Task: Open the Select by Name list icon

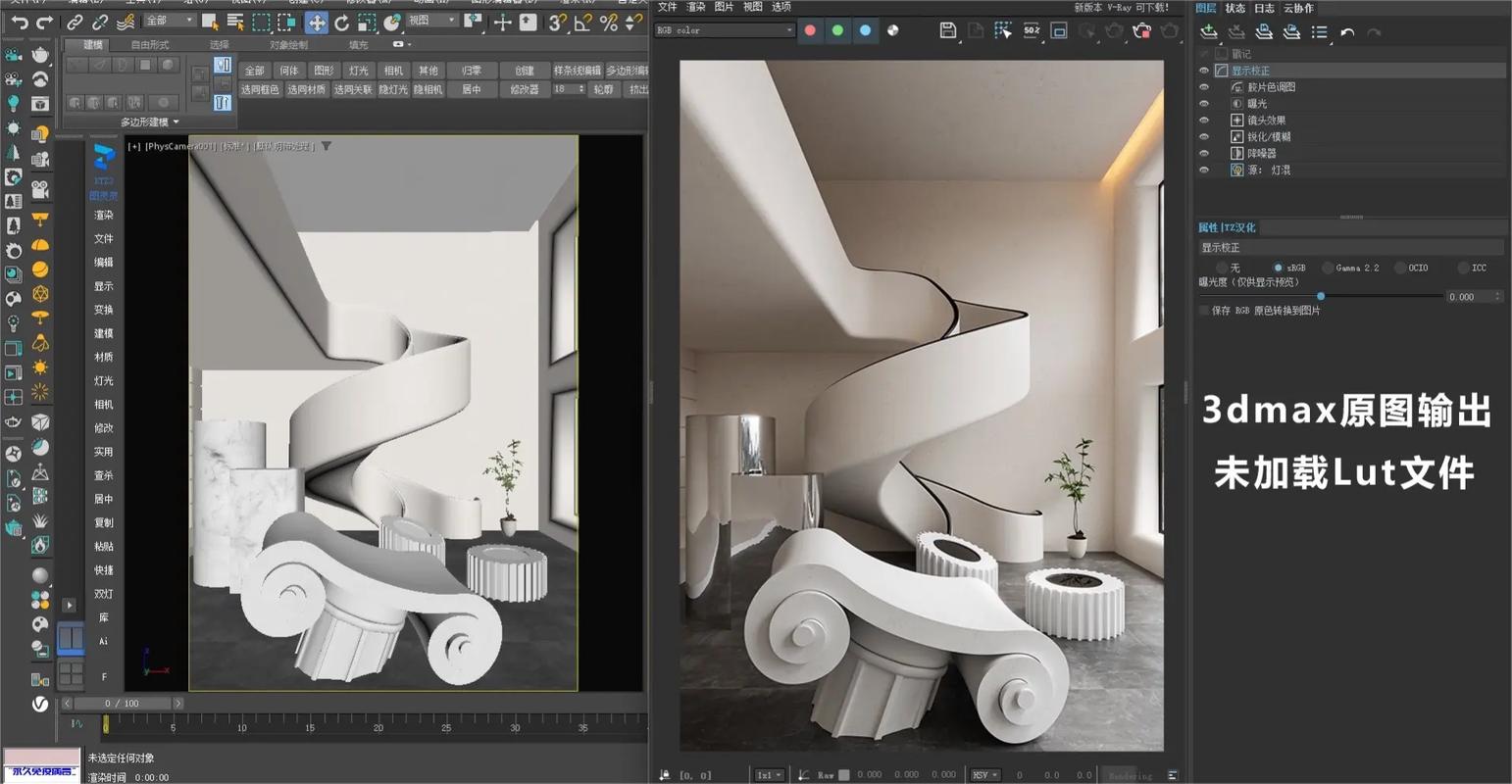Action: click(x=235, y=22)
